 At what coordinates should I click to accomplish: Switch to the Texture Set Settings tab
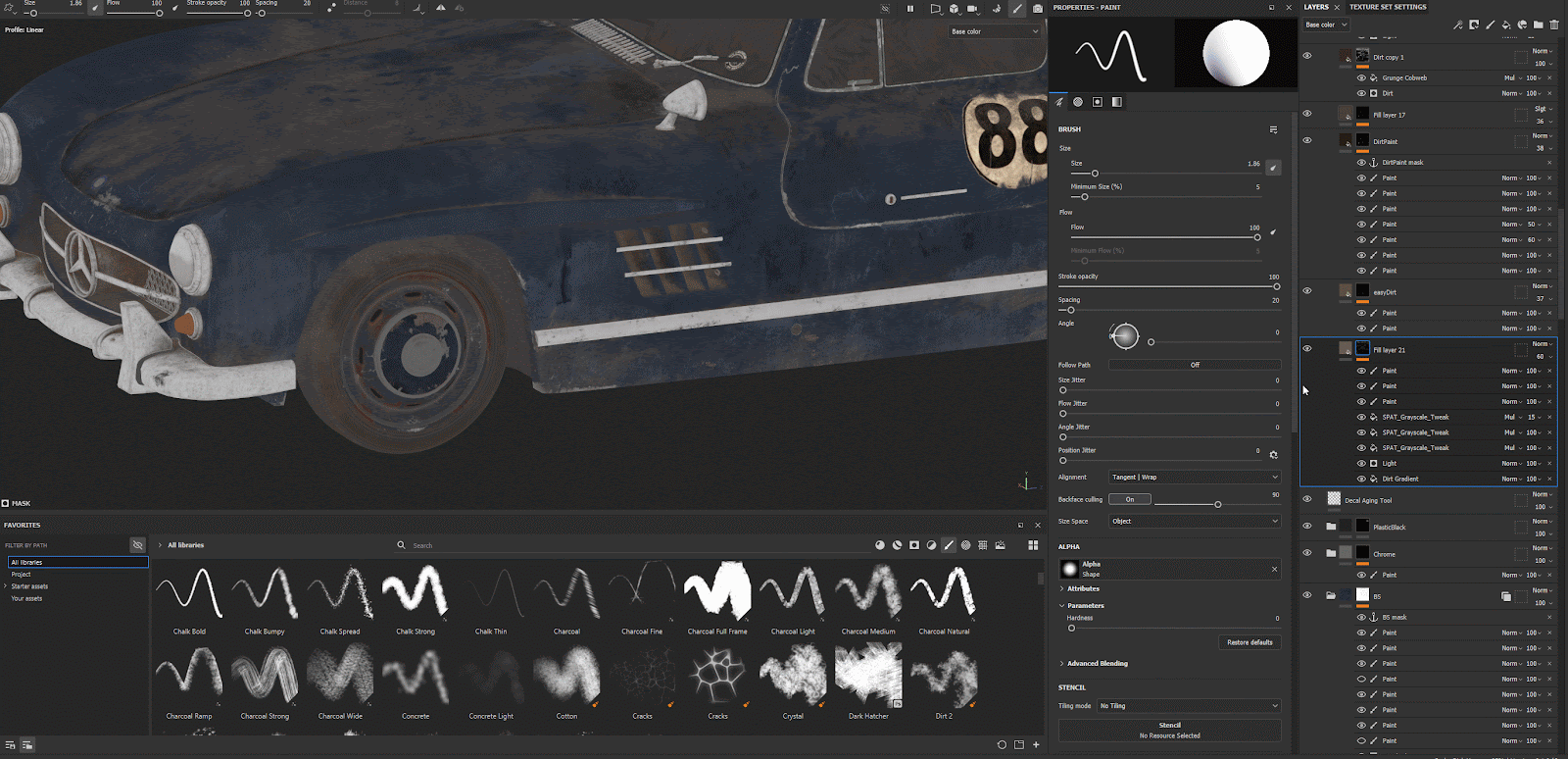pos(1388,7)
